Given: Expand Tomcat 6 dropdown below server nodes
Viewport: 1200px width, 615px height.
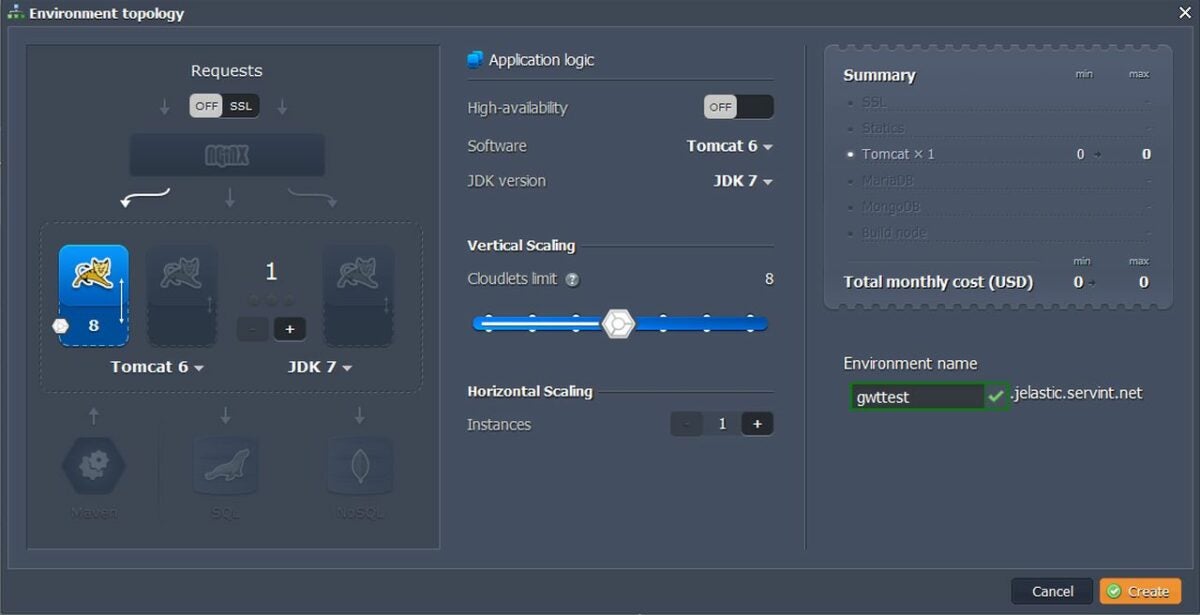Looking at the screenshot, I should click(157, 367).
